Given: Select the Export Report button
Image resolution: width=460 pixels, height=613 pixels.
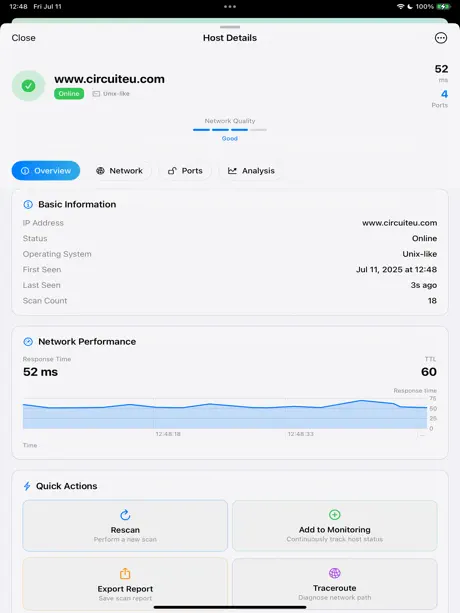Looking at the screenshot, I should 125,584.
